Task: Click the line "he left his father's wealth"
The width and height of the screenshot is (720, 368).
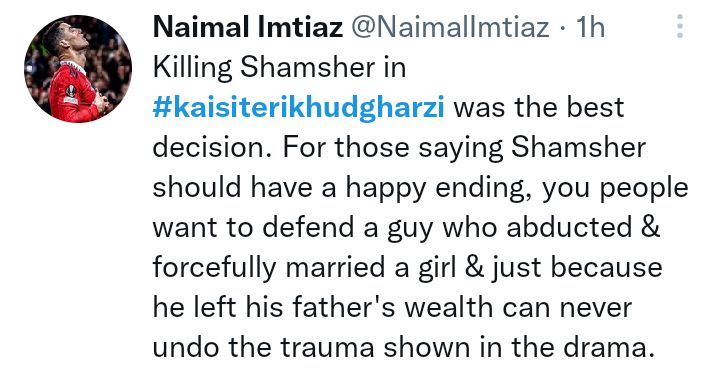Action: pos(393,308)
